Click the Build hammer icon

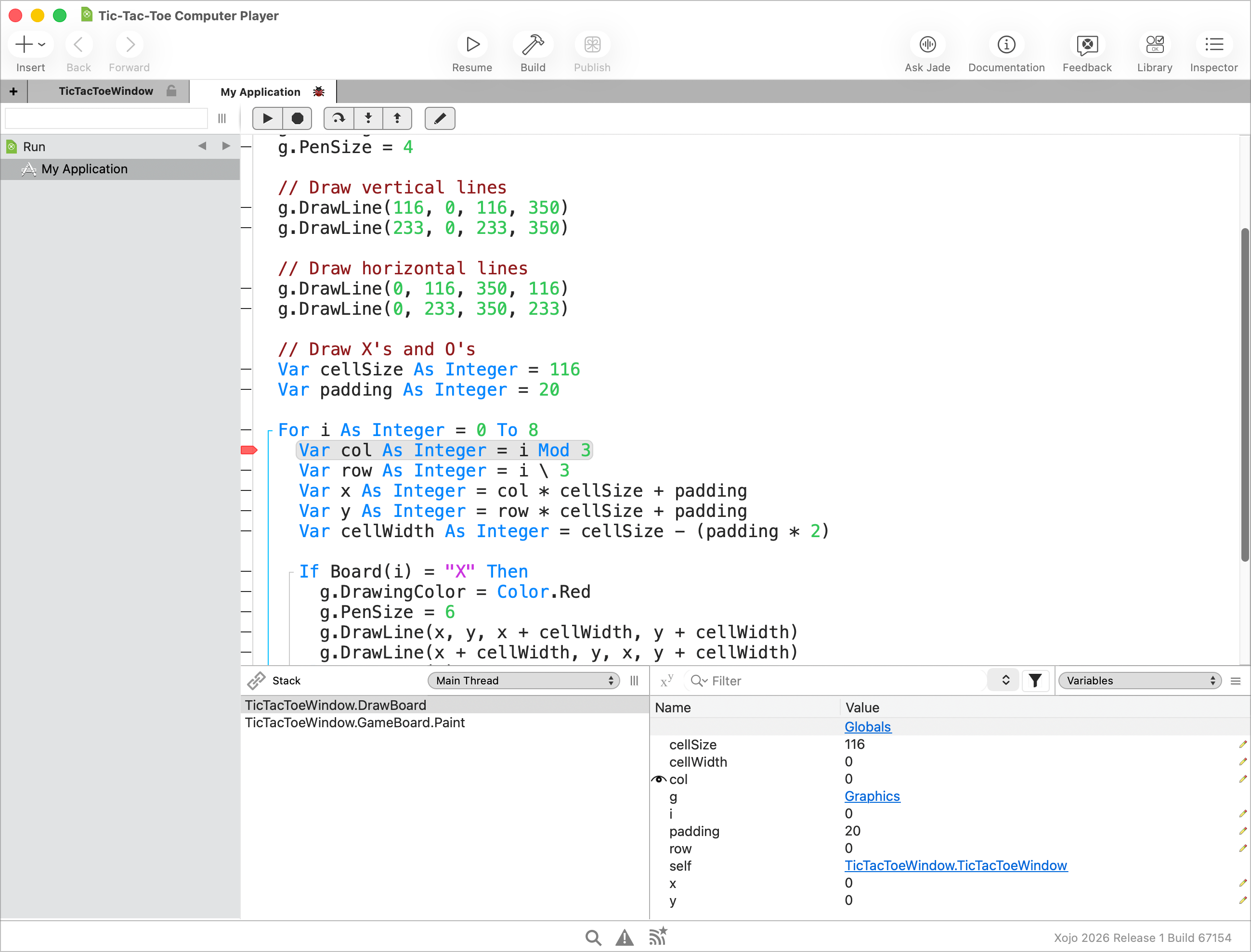tap(532, 45)
